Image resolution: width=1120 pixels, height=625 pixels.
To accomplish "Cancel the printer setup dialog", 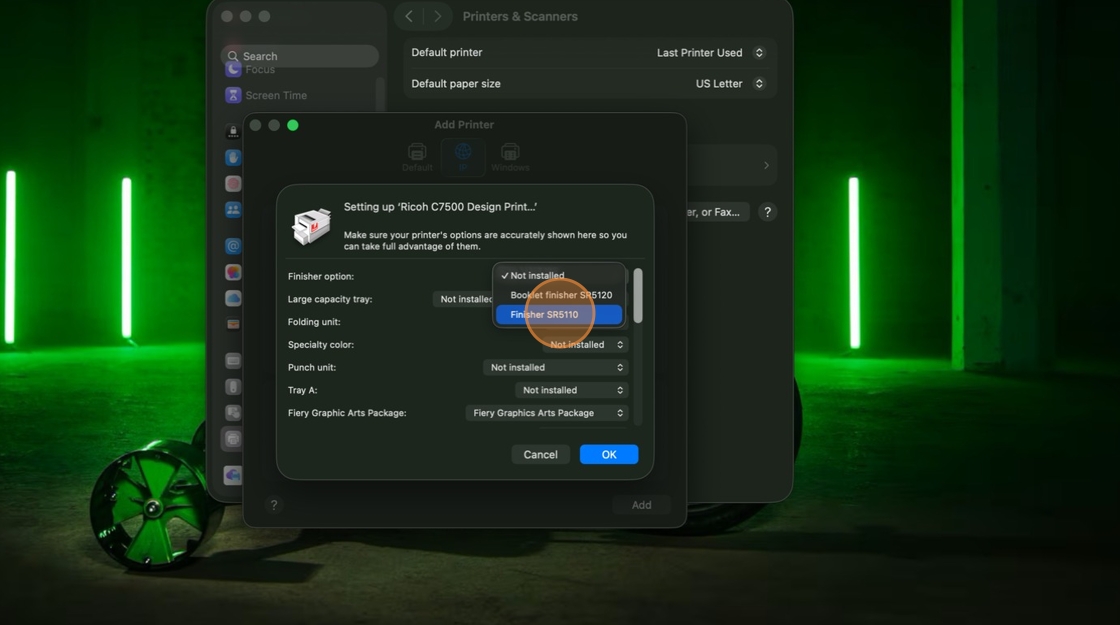I will tap(540, 454).
